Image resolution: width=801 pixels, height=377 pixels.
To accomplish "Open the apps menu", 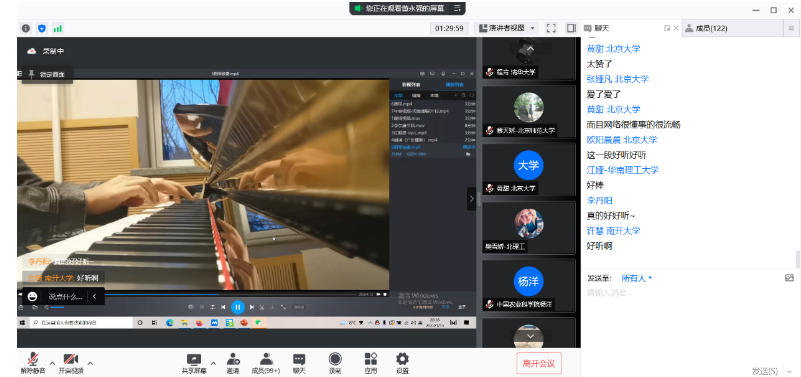I will pyautogui.click(x=371, y=363).
